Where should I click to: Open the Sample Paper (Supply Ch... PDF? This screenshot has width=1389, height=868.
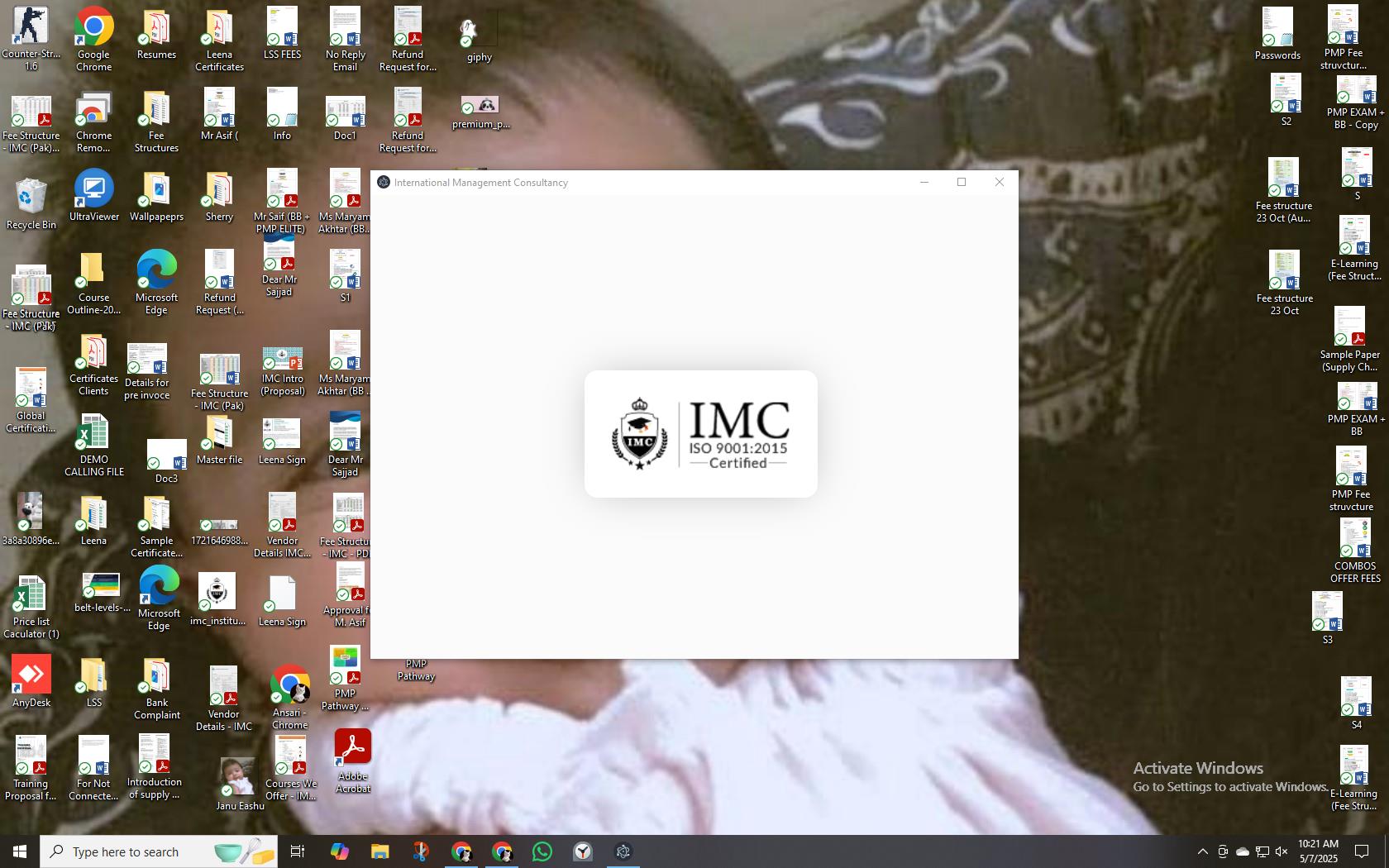(1349, 339)
